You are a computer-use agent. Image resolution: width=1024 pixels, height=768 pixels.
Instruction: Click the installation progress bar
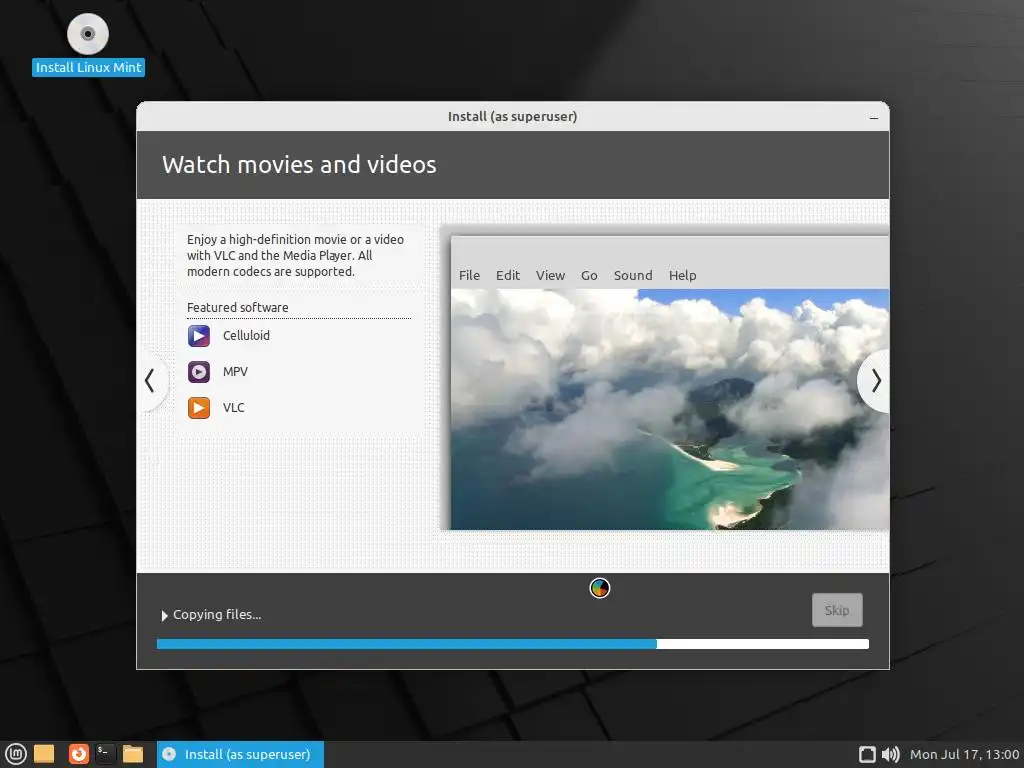pyautogui.click(x=513, y=644)
